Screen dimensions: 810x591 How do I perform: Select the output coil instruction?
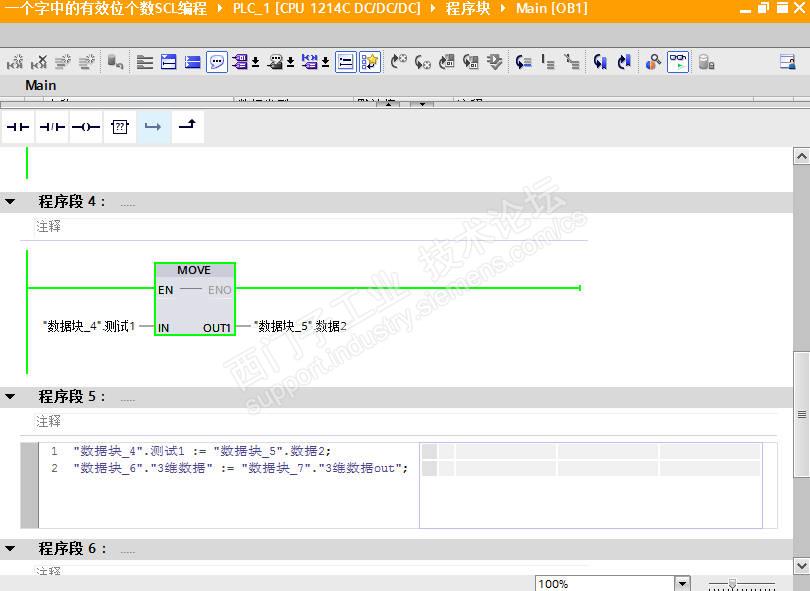point(86,127)
